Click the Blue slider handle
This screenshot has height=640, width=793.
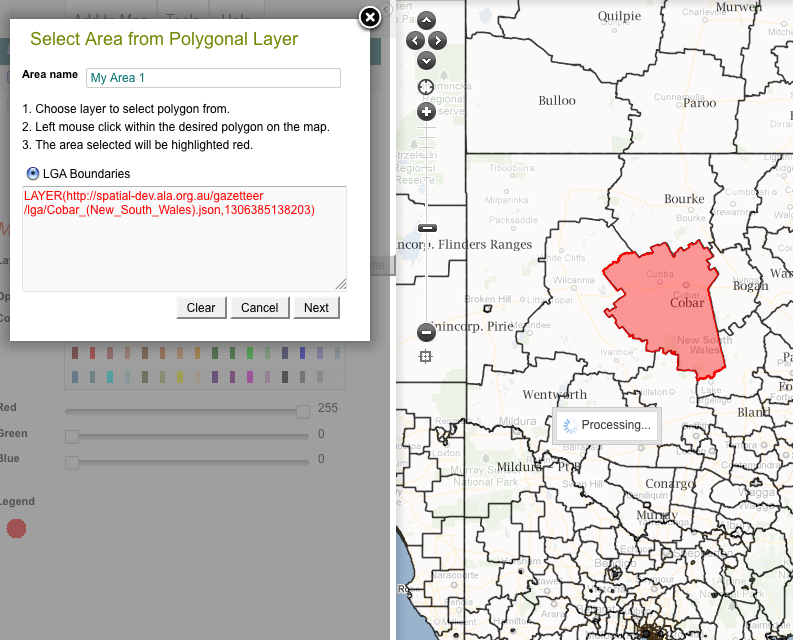tap(72, 462)
